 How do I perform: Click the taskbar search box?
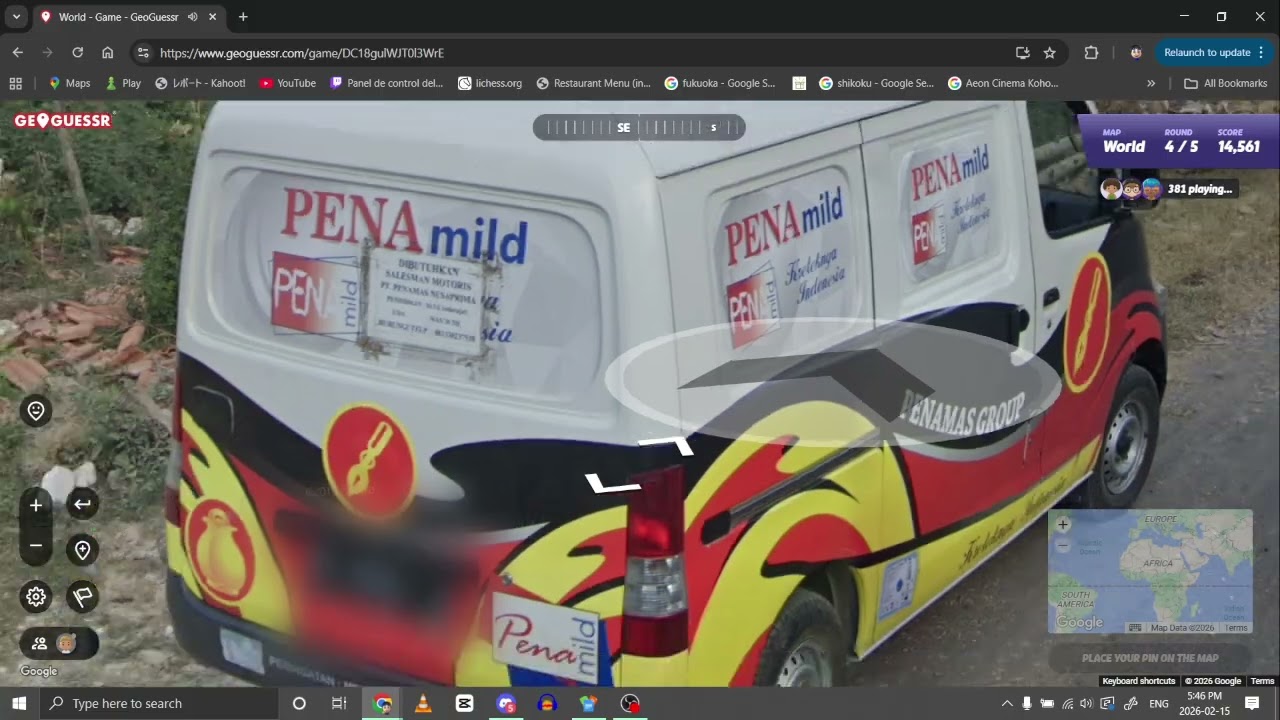point(159,703)
